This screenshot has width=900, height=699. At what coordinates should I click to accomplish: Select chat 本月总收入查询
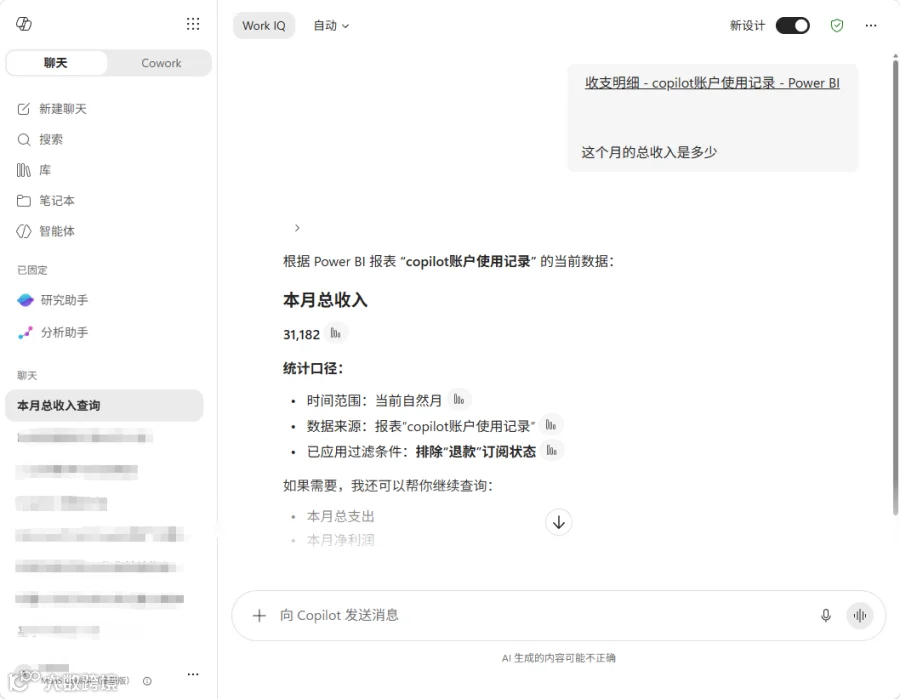tap(104, 405)
